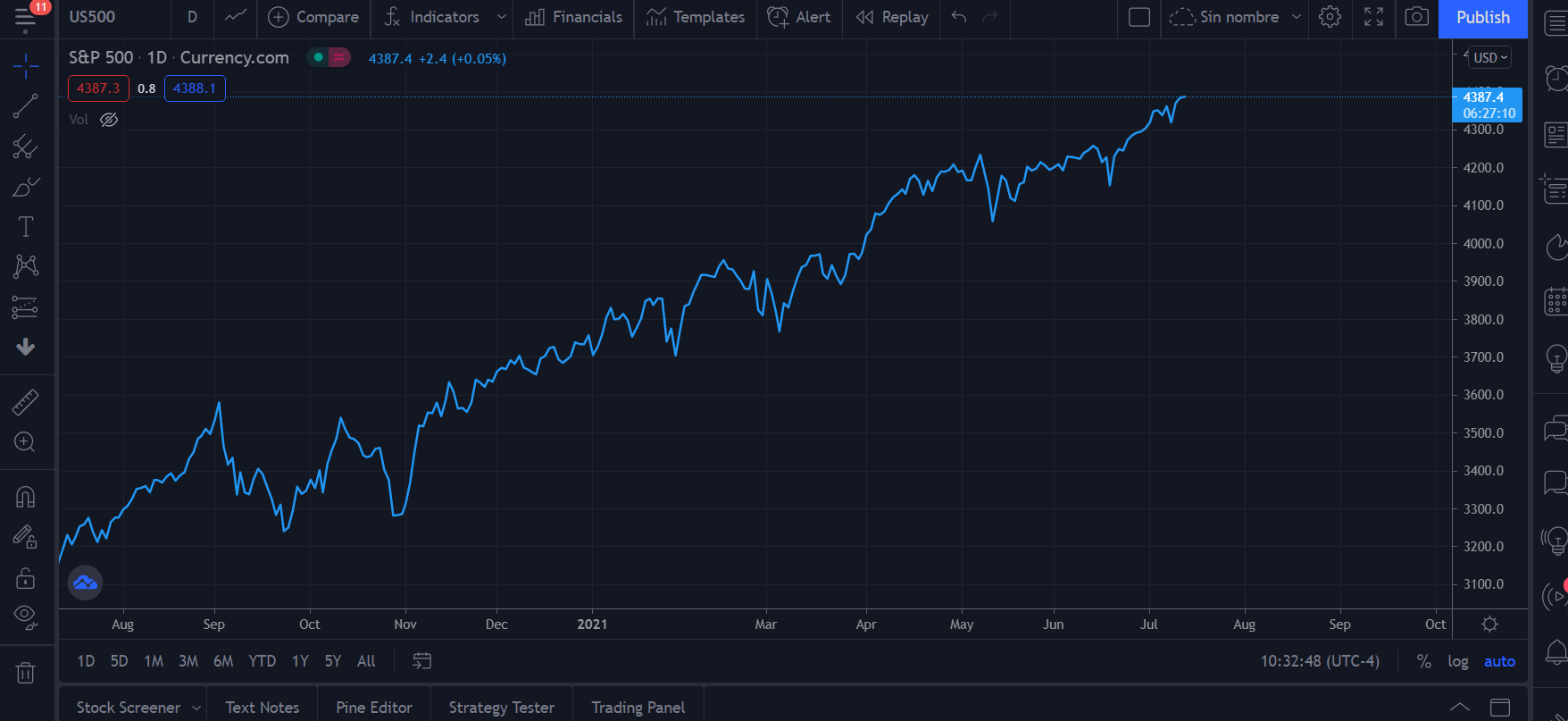Select the ruler measure tool
Viewport: 1568px width, 721px height.
(26, 402)
